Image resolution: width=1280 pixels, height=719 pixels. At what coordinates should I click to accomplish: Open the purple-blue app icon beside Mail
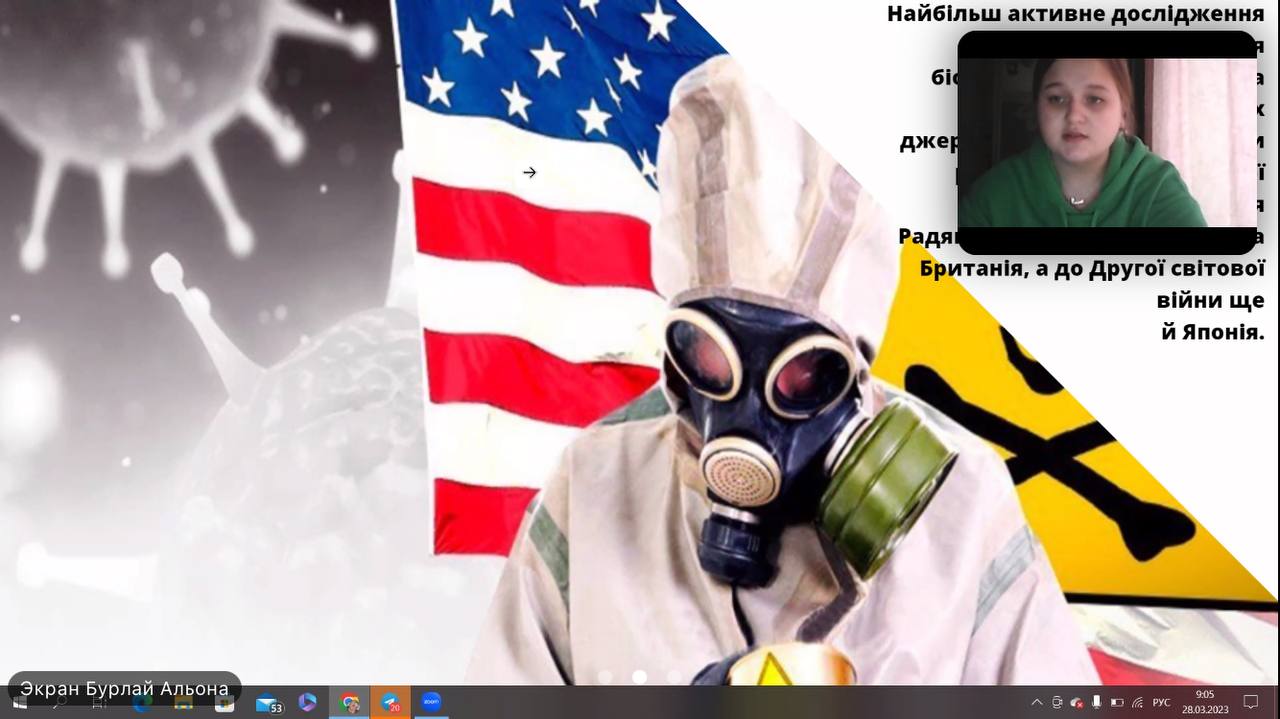[x=307, y=703]
